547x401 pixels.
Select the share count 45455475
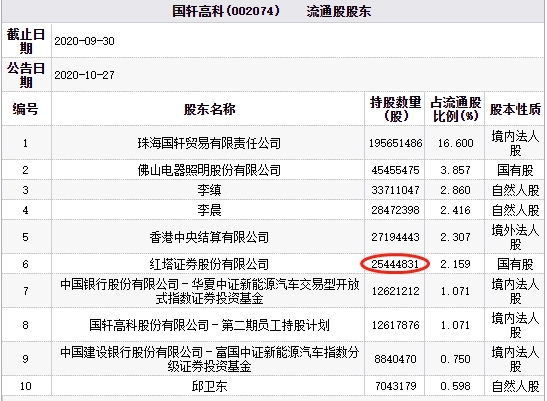(x=396, y=170)
